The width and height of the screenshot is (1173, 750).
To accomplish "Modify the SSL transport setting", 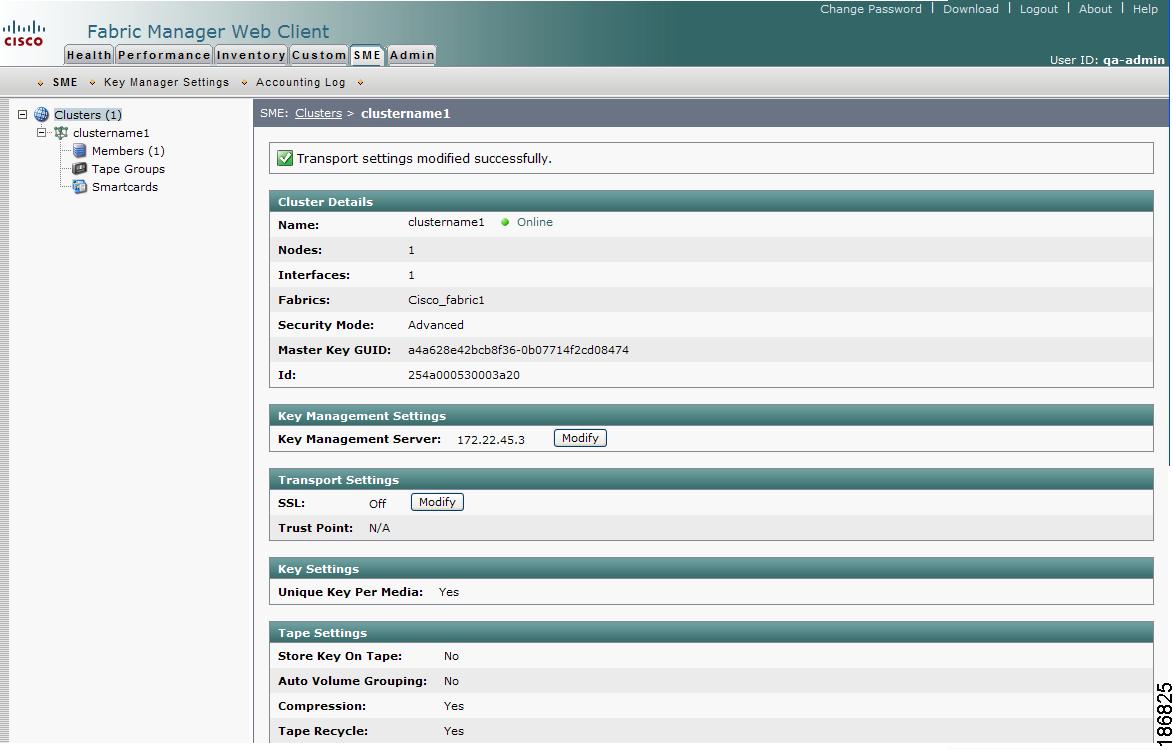I will pos(437,502).
